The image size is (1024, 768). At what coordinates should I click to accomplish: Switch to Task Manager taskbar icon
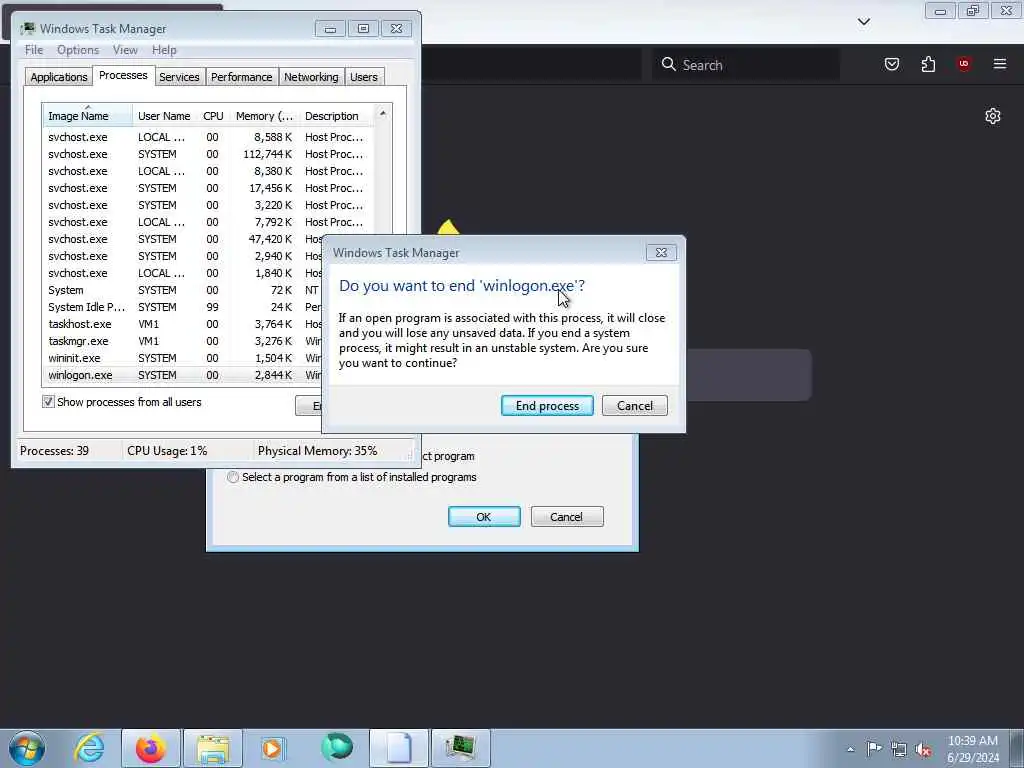tap(460, 748)
